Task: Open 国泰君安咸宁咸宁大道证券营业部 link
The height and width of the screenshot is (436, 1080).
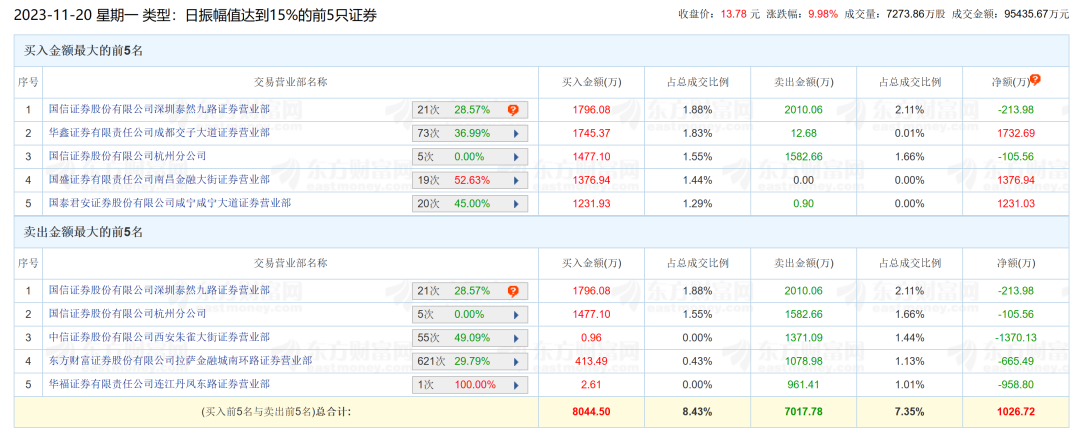Action: [170, 203]
